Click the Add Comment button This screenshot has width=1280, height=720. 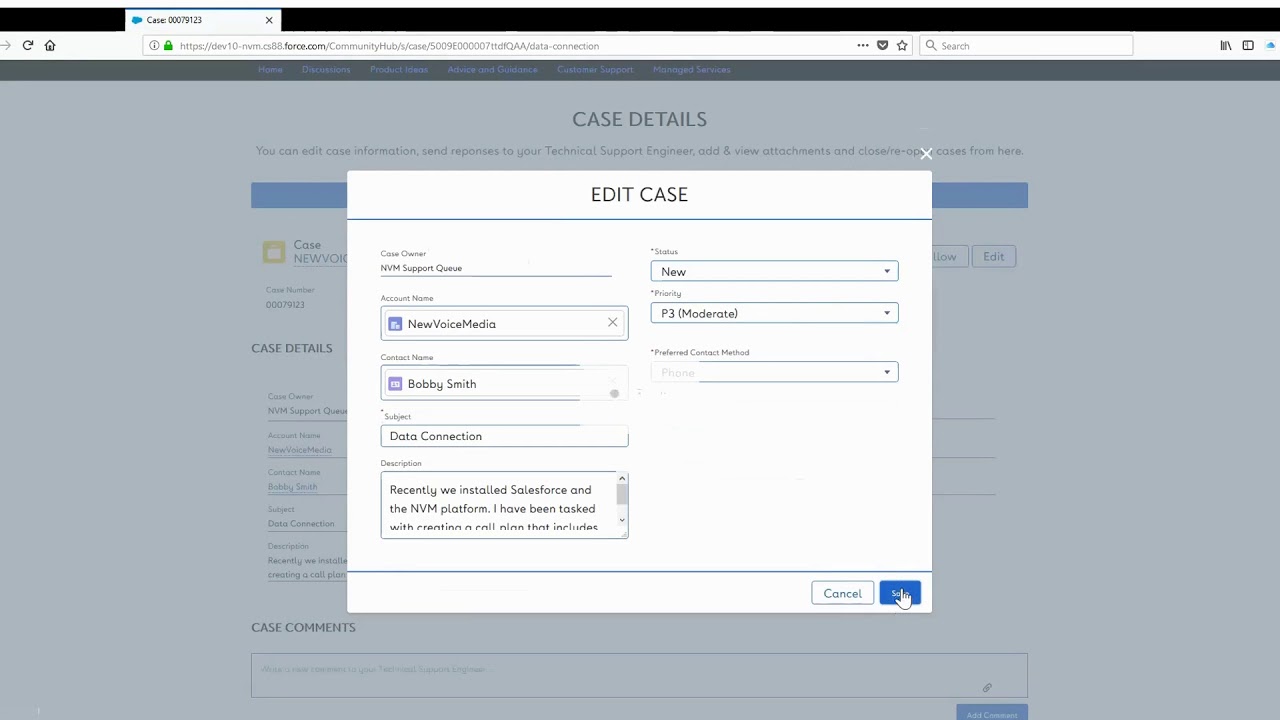(992, 714)
